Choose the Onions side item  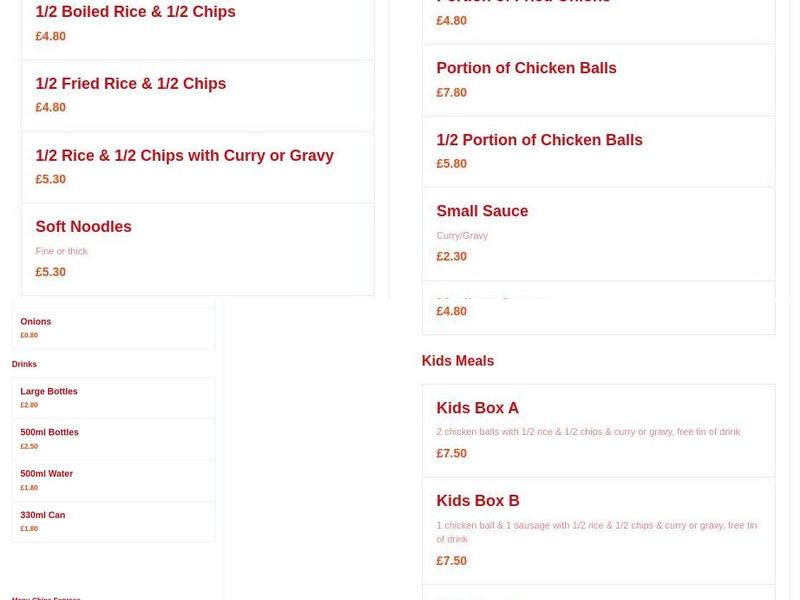[36, 322]
